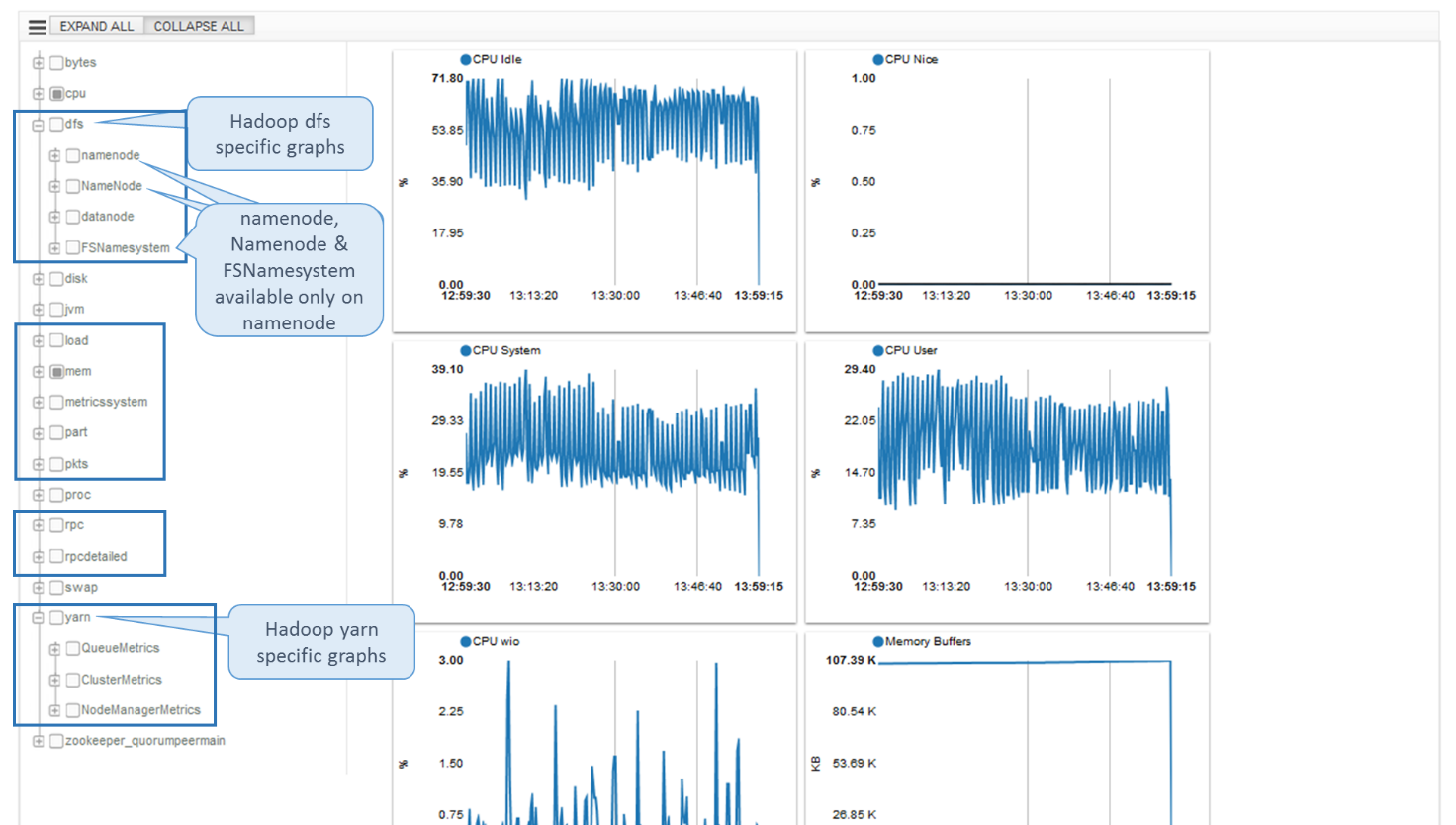Click the CPU Idle legend dot
1456x825 pixels.
(x=466, y=60)
